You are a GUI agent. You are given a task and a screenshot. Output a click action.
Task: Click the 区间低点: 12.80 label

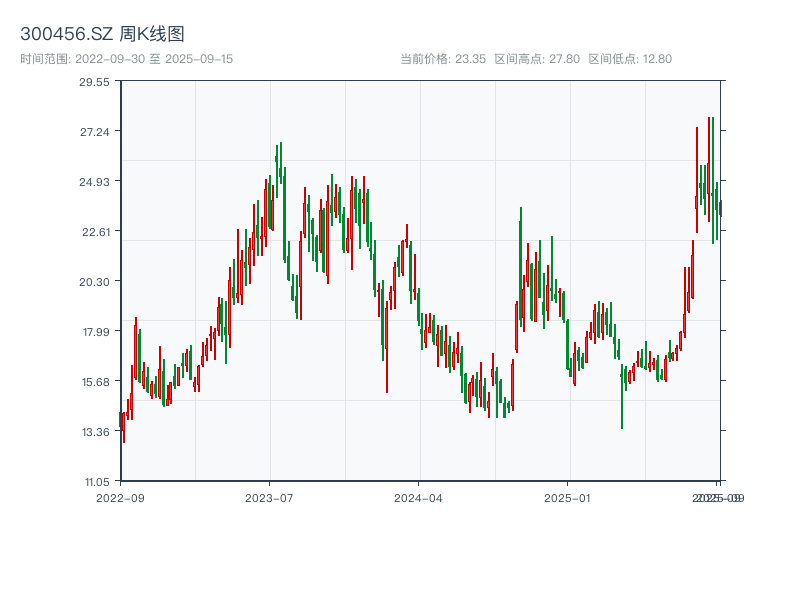pos(630,59)
